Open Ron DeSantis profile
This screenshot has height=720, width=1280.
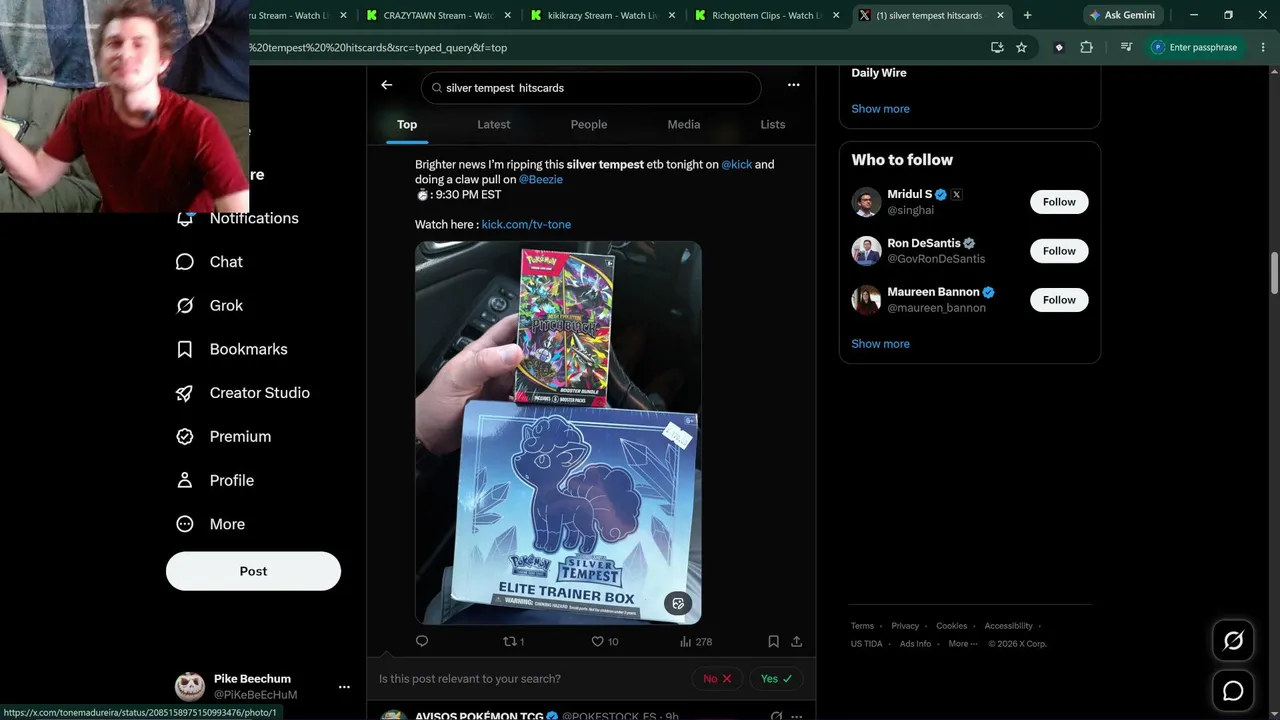924,243
